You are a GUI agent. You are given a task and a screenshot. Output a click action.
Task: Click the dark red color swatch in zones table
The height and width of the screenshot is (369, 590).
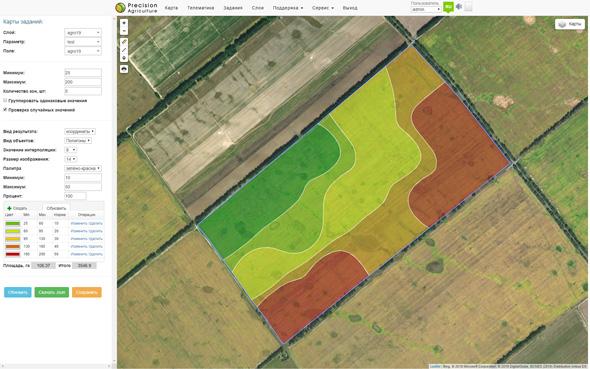(12, 254)
